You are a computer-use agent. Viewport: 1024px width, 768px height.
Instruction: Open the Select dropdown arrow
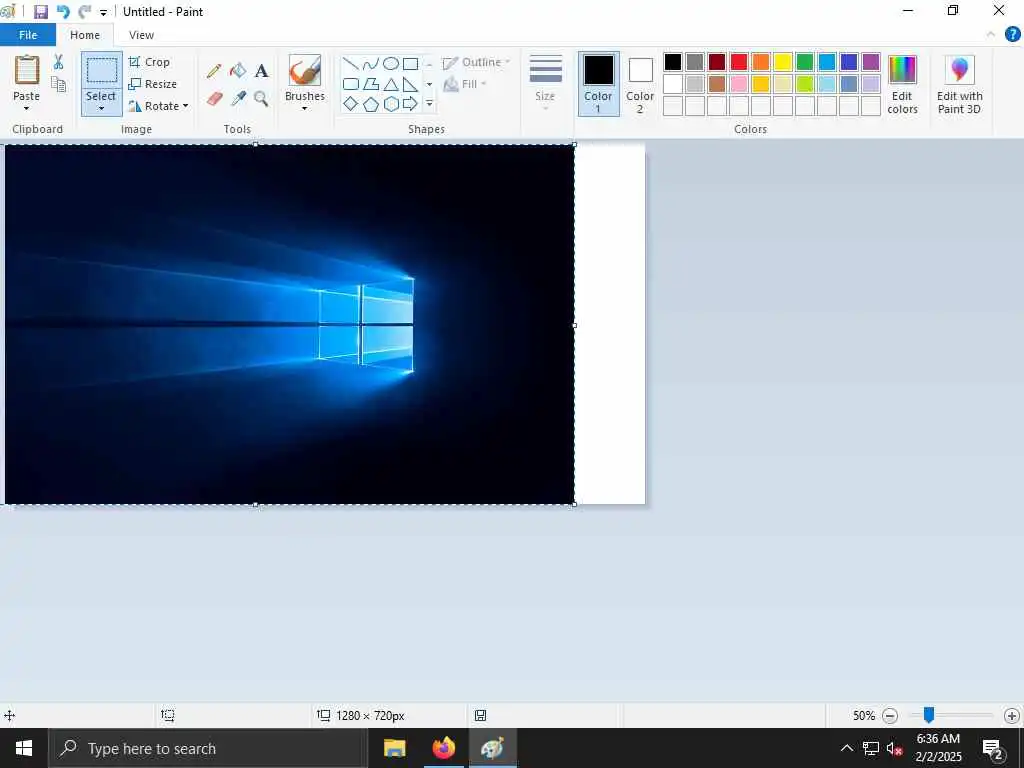(x=101, y=108)
